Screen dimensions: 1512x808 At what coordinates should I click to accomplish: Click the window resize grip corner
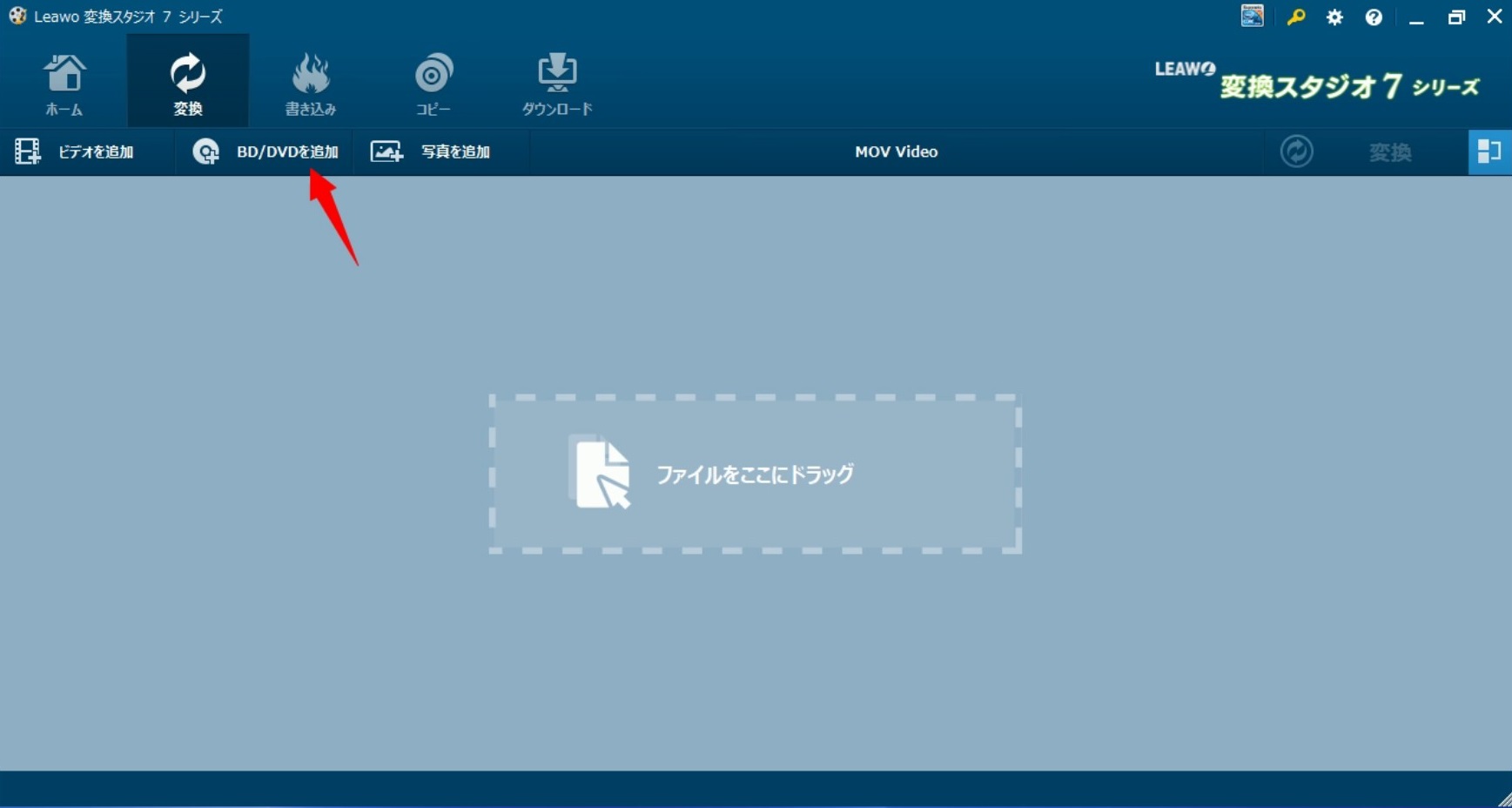pyautogui.click(x=1503, y=799)
